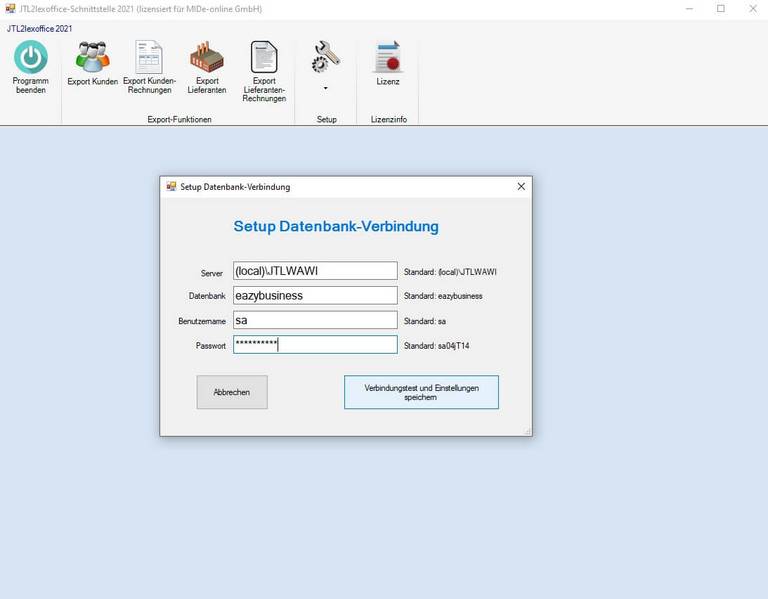Expand the Setup dropdown arrow
The image size is (768, 599).
(326, 89)
